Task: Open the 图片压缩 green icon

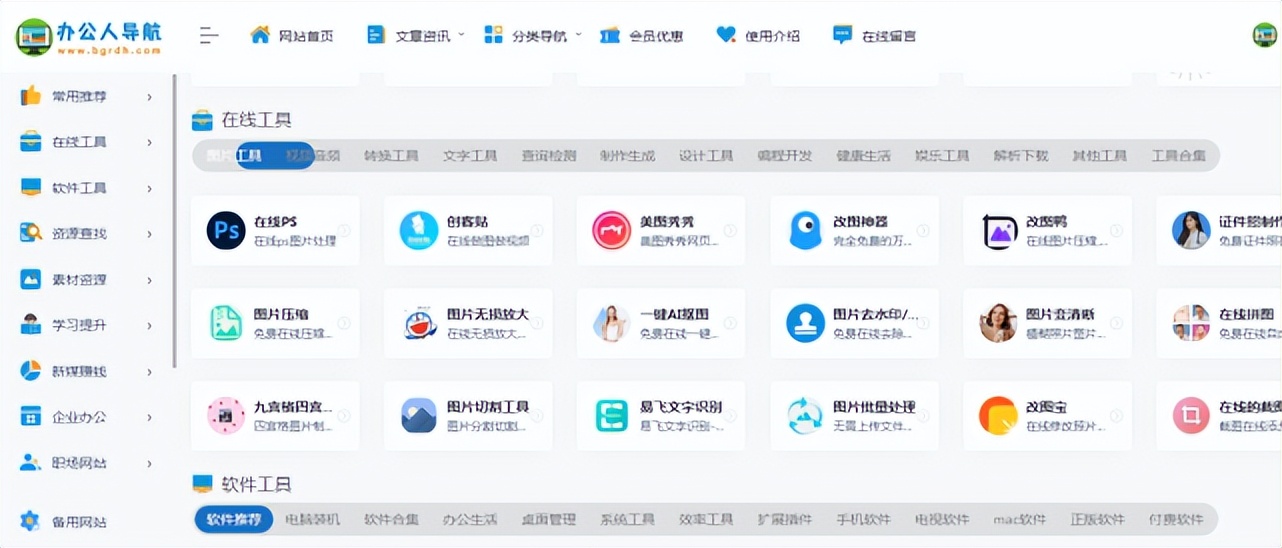Action: point(226,323)
